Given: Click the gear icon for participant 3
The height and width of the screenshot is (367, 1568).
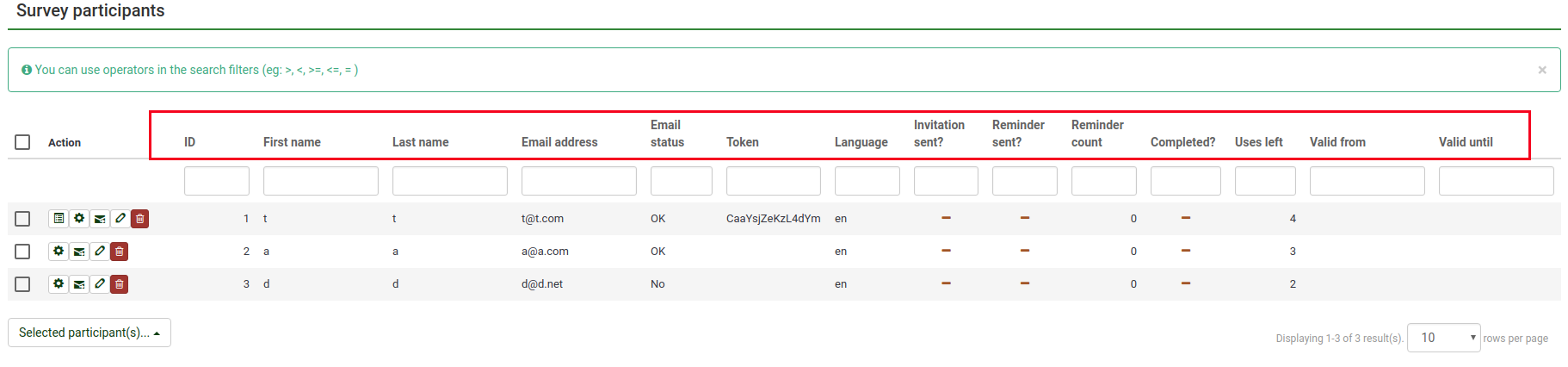Looking at the screenshot, I should (58, 284).
